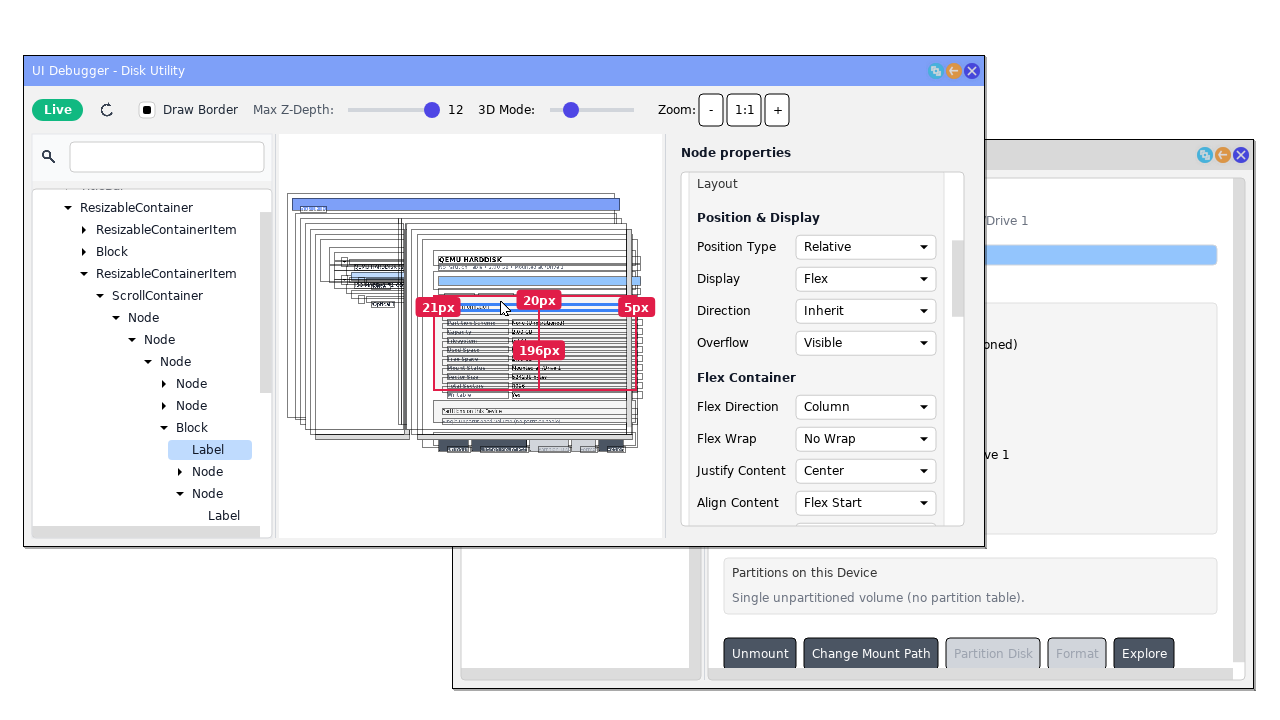
Task: Open the Flex Wrap dropdown
Action: point(866,439)
